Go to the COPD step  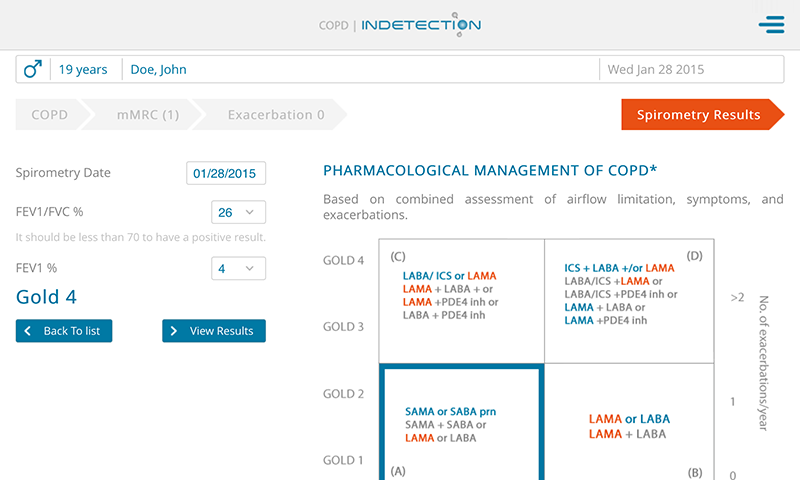[x=49, y=115]
